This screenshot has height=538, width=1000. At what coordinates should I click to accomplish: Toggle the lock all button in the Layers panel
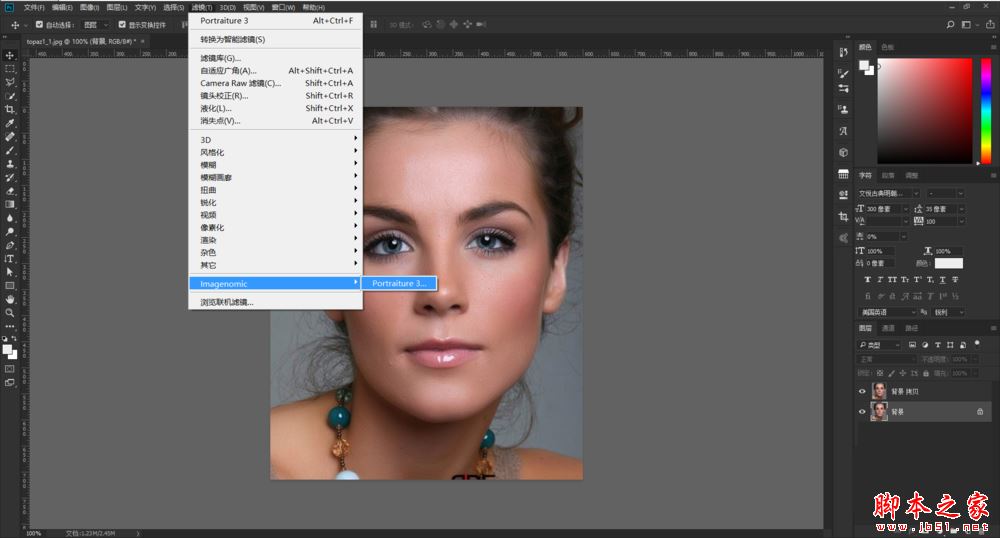click(x=925, y=373)
